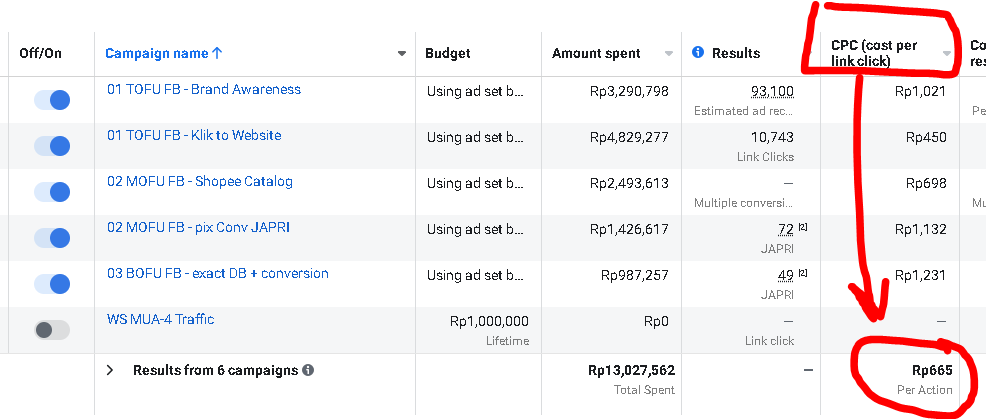Toggle off 02 MOFU FB - Shopee Catalog
Screen dimensions: 986x419
click(x=52, y=192)
